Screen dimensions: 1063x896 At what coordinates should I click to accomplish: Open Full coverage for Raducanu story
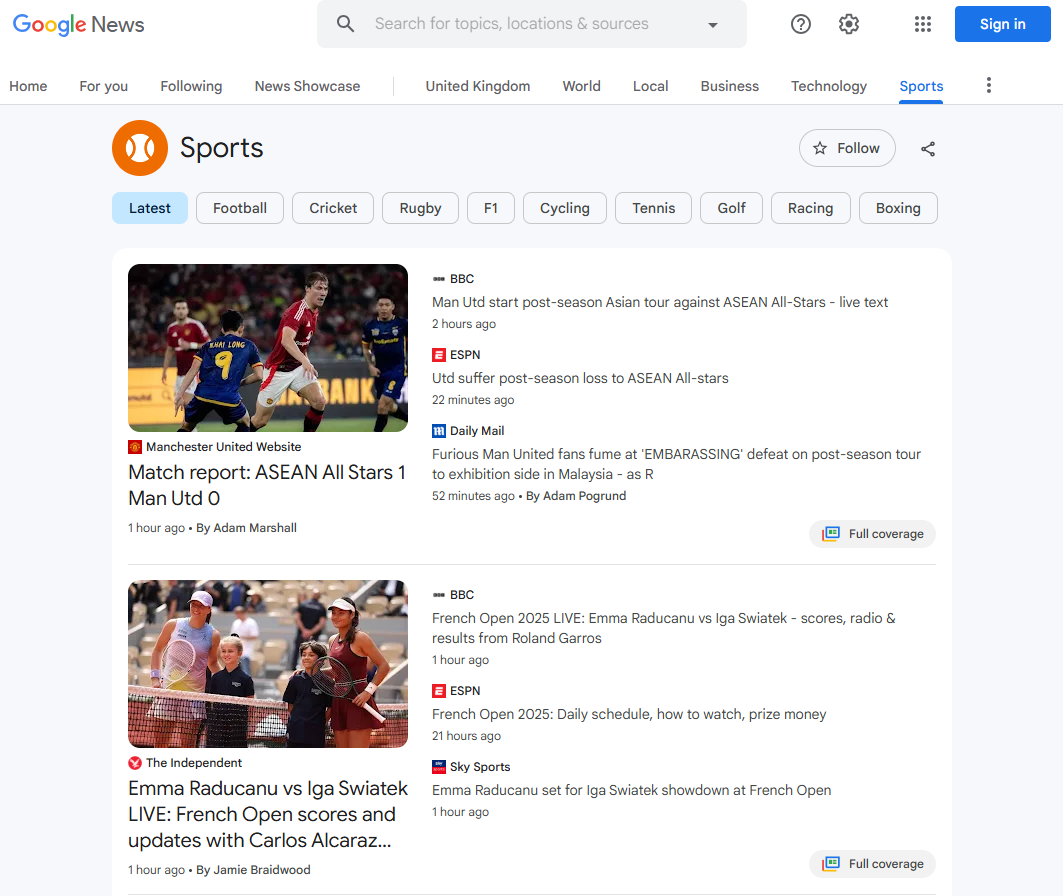[x=872, y=864]
